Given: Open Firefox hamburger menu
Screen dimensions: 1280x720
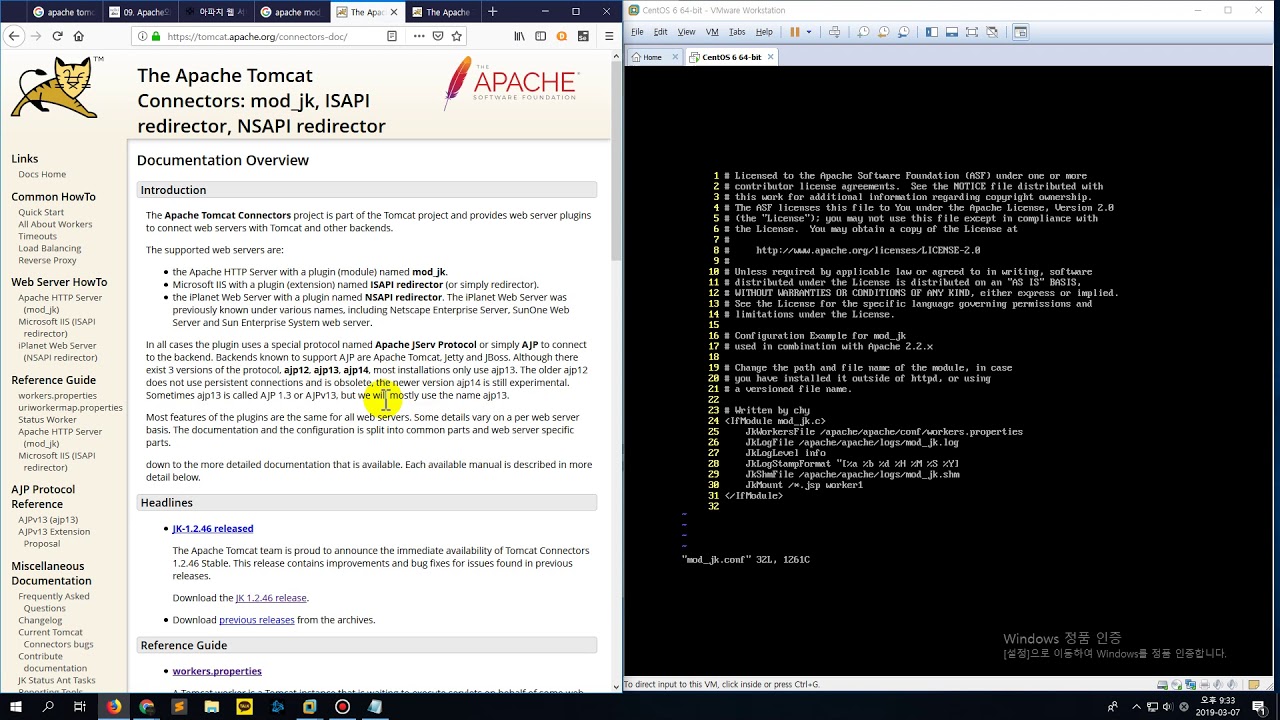Looking at the screenshot, I should pos(608,36).
